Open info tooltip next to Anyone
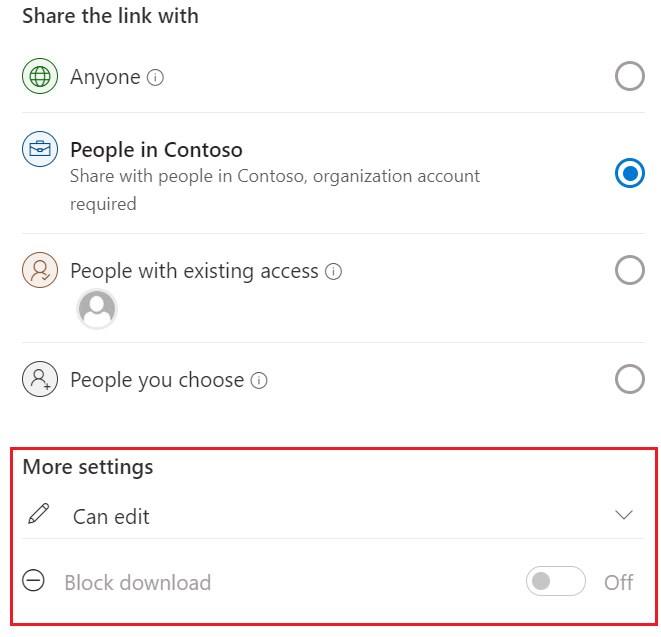The image size is (661, 637). point(155,78)
